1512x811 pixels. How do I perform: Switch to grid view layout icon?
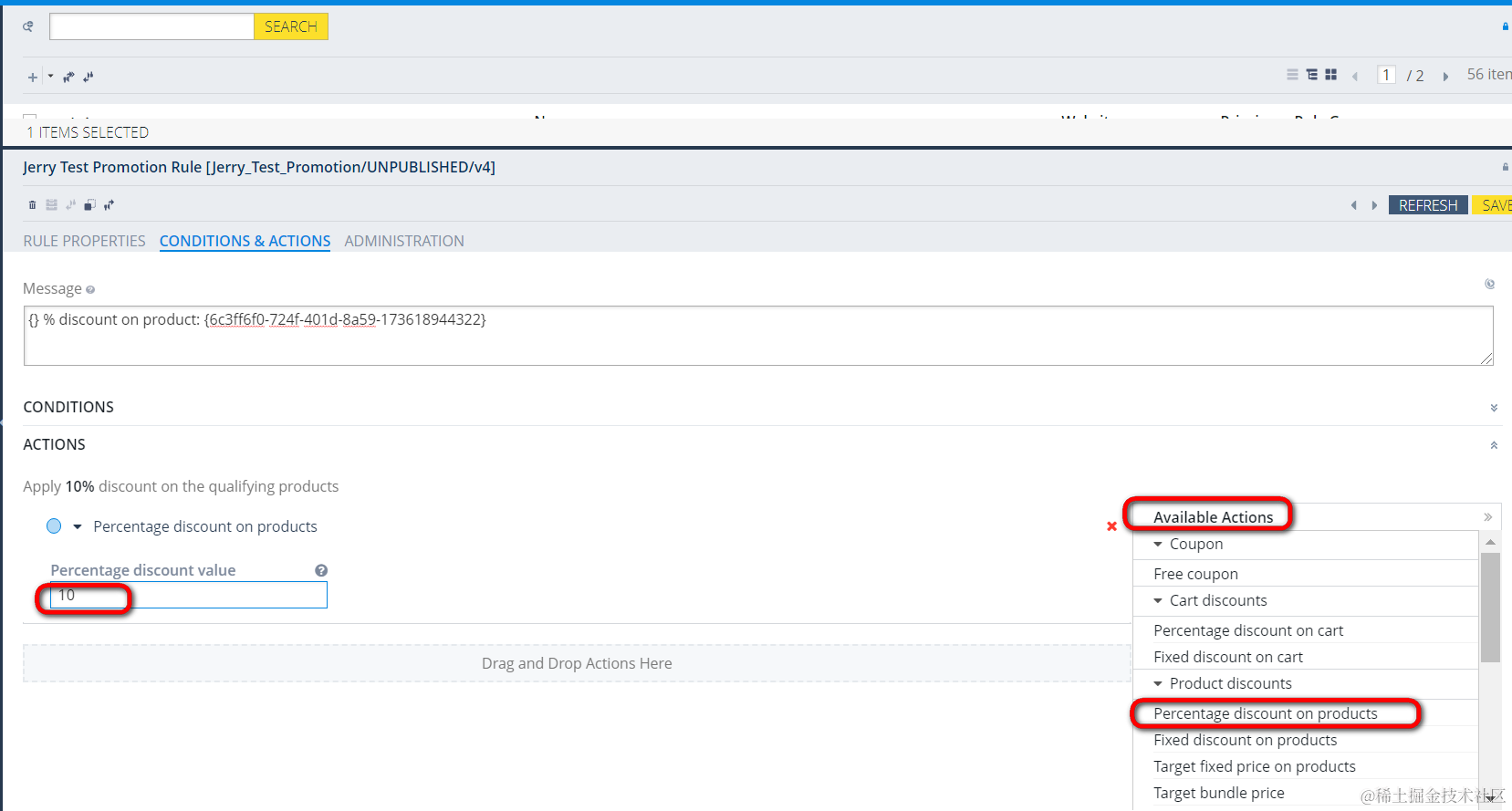pos(1331,75)
